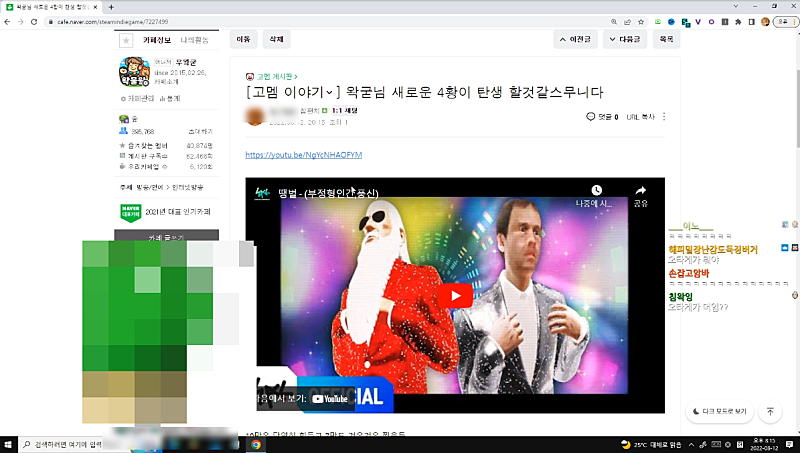Open the Chrome profile avatar

coord(765,22)
